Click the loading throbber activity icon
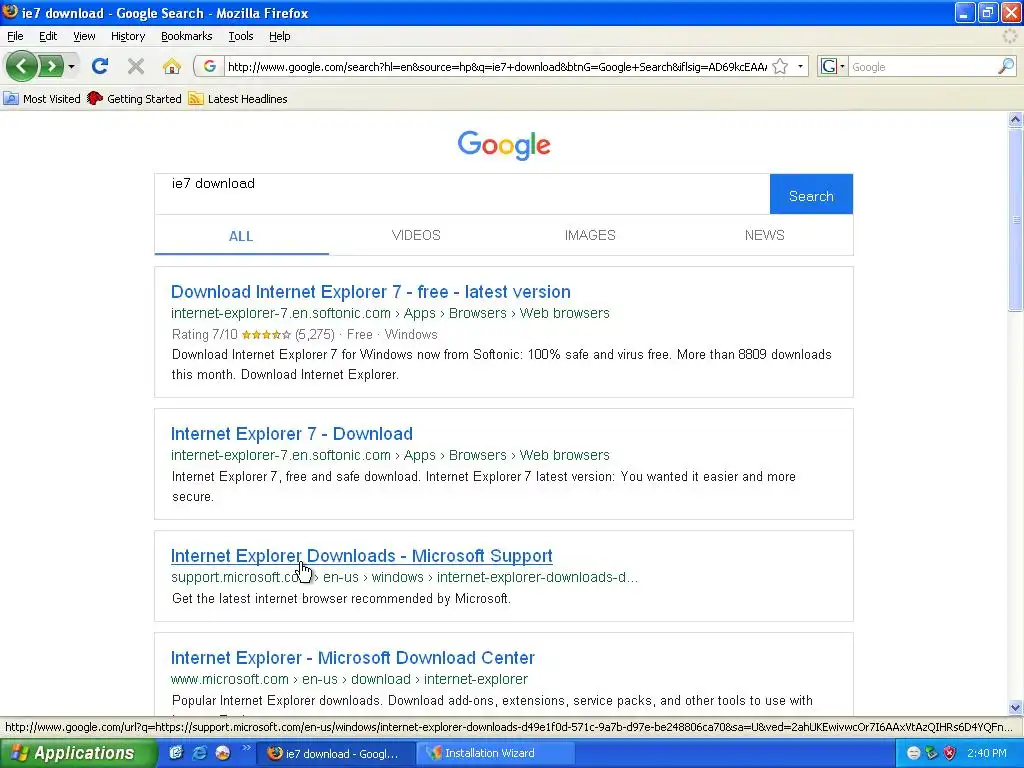 [1010, 36]
